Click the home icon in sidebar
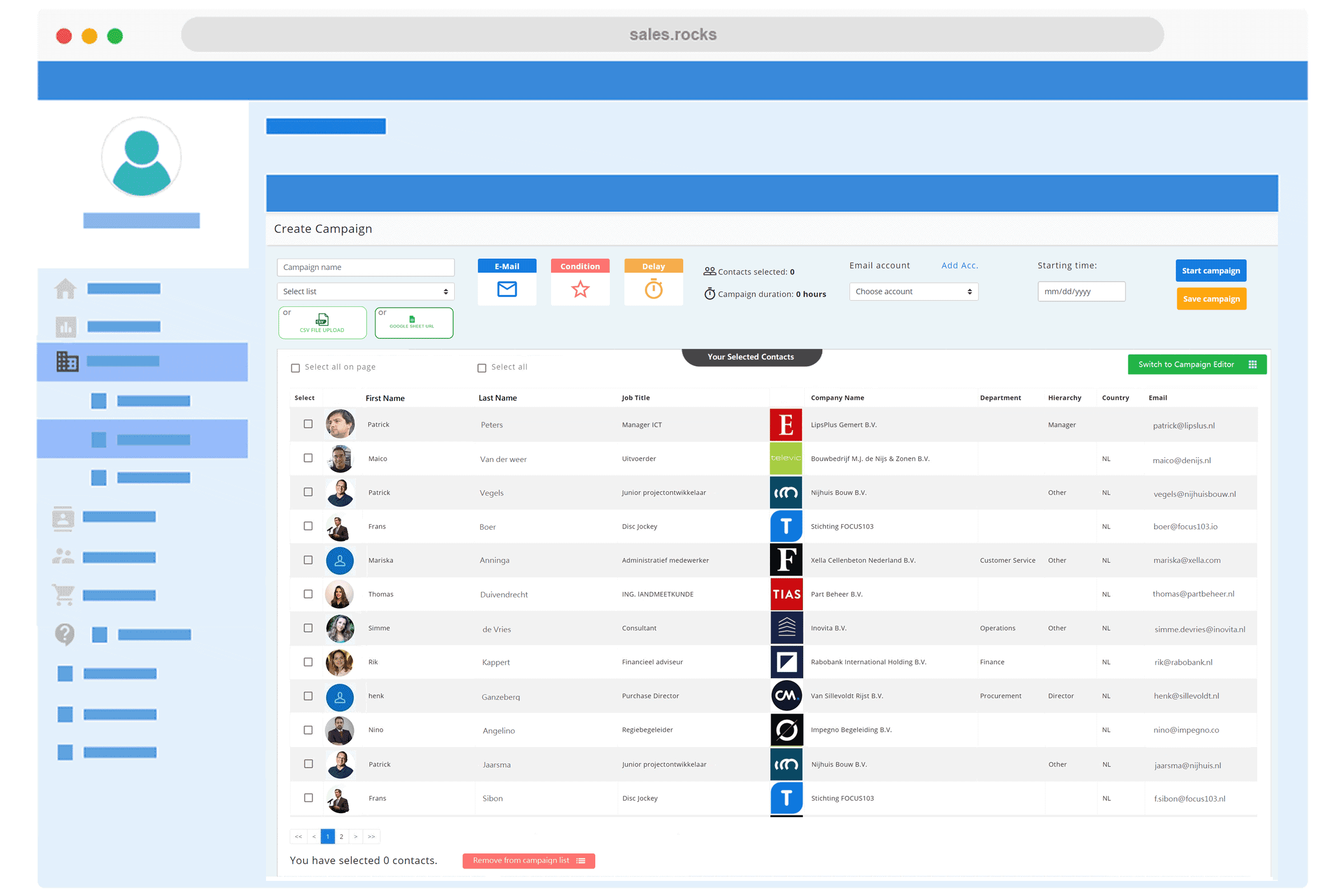The image size is (1344, 896). pos(65,288)
